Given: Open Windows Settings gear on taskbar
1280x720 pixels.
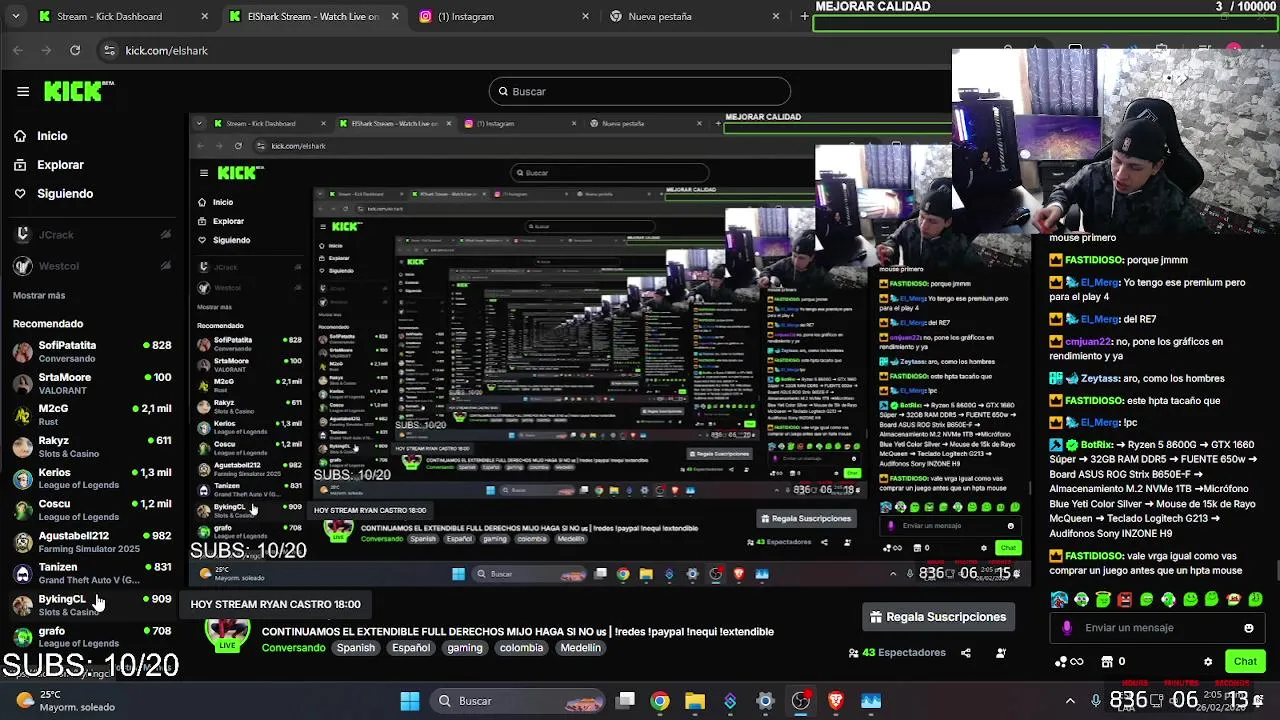Looking at the screenshot, I should (x=765, y=701).
